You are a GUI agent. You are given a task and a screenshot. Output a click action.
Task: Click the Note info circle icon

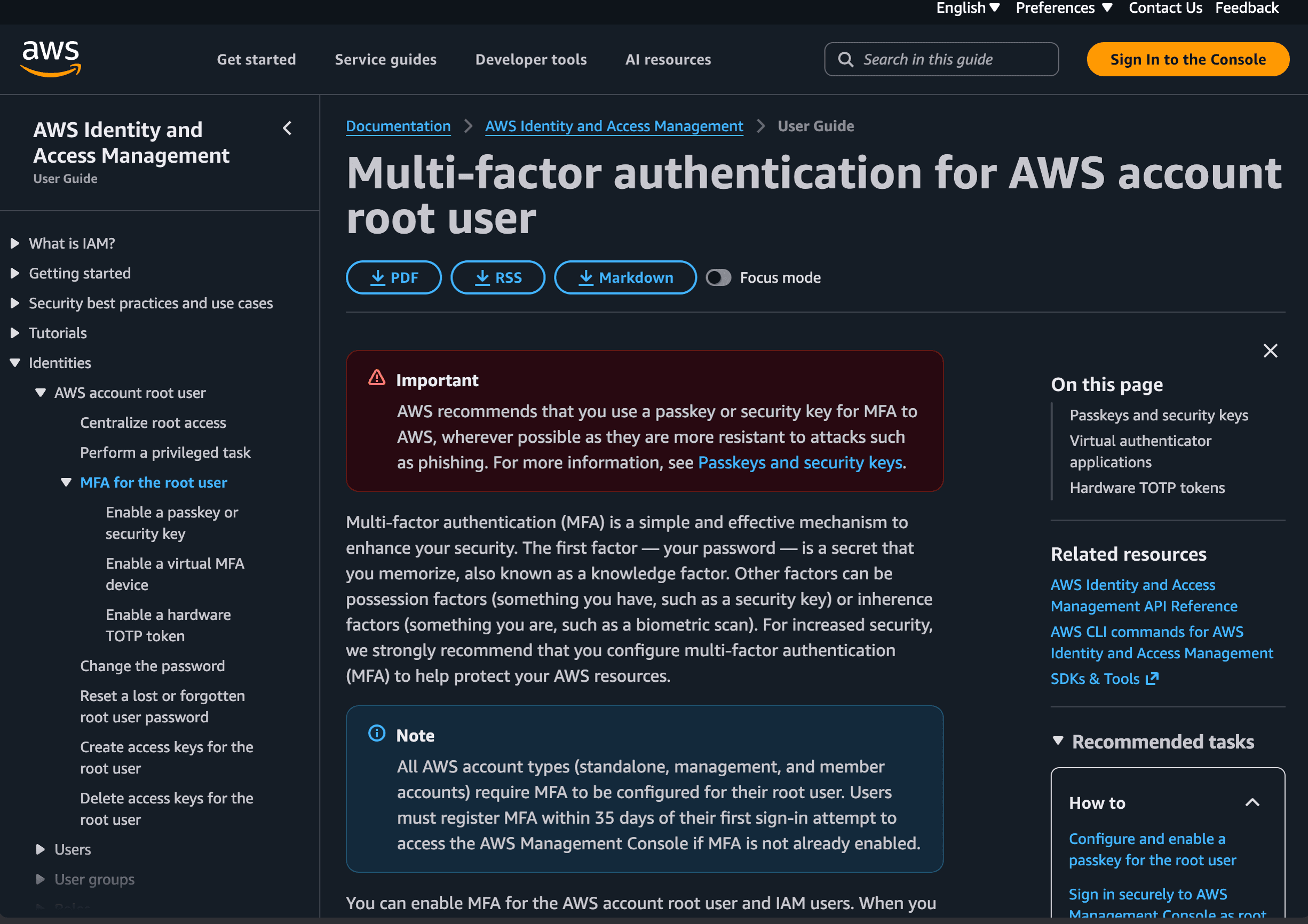click(377, 733)
